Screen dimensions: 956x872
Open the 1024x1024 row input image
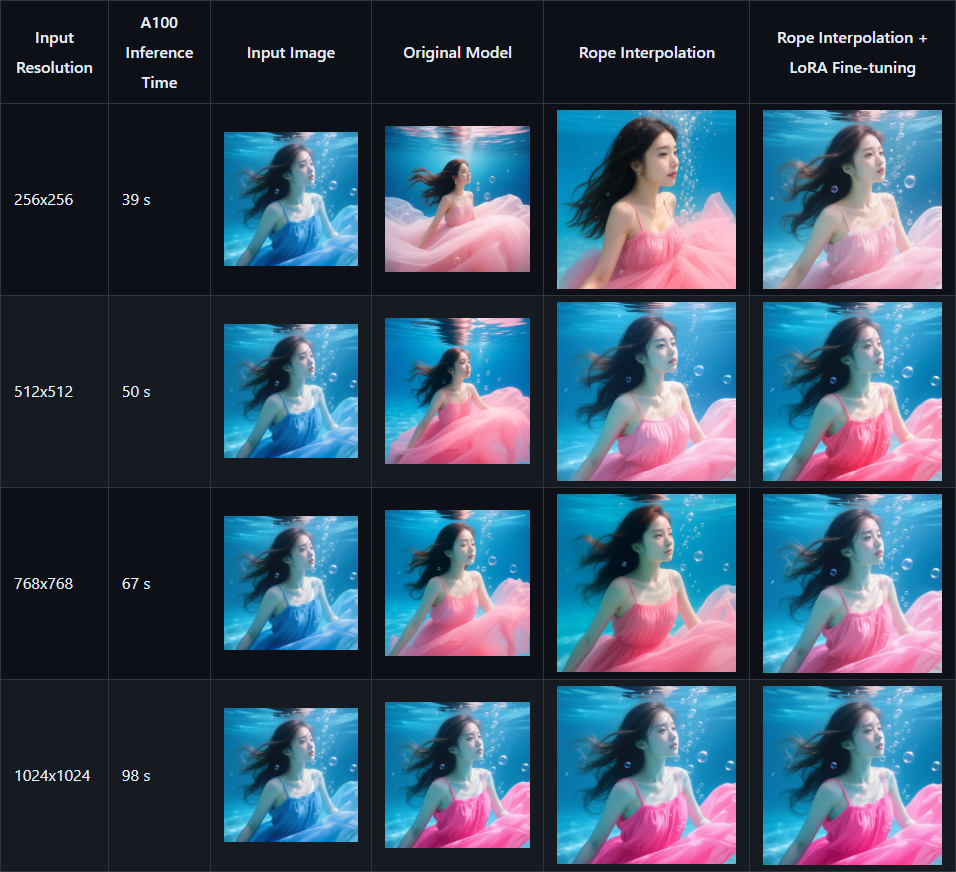(x=291, y=775)
